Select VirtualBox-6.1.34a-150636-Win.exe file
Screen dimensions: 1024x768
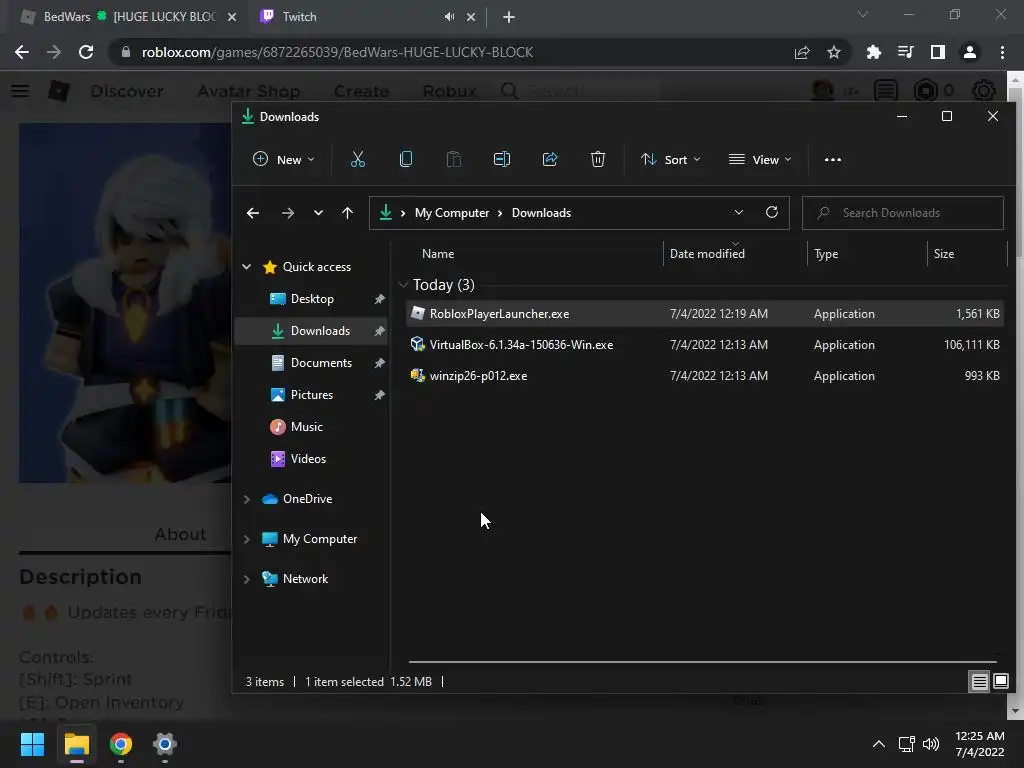pos(704,345)
